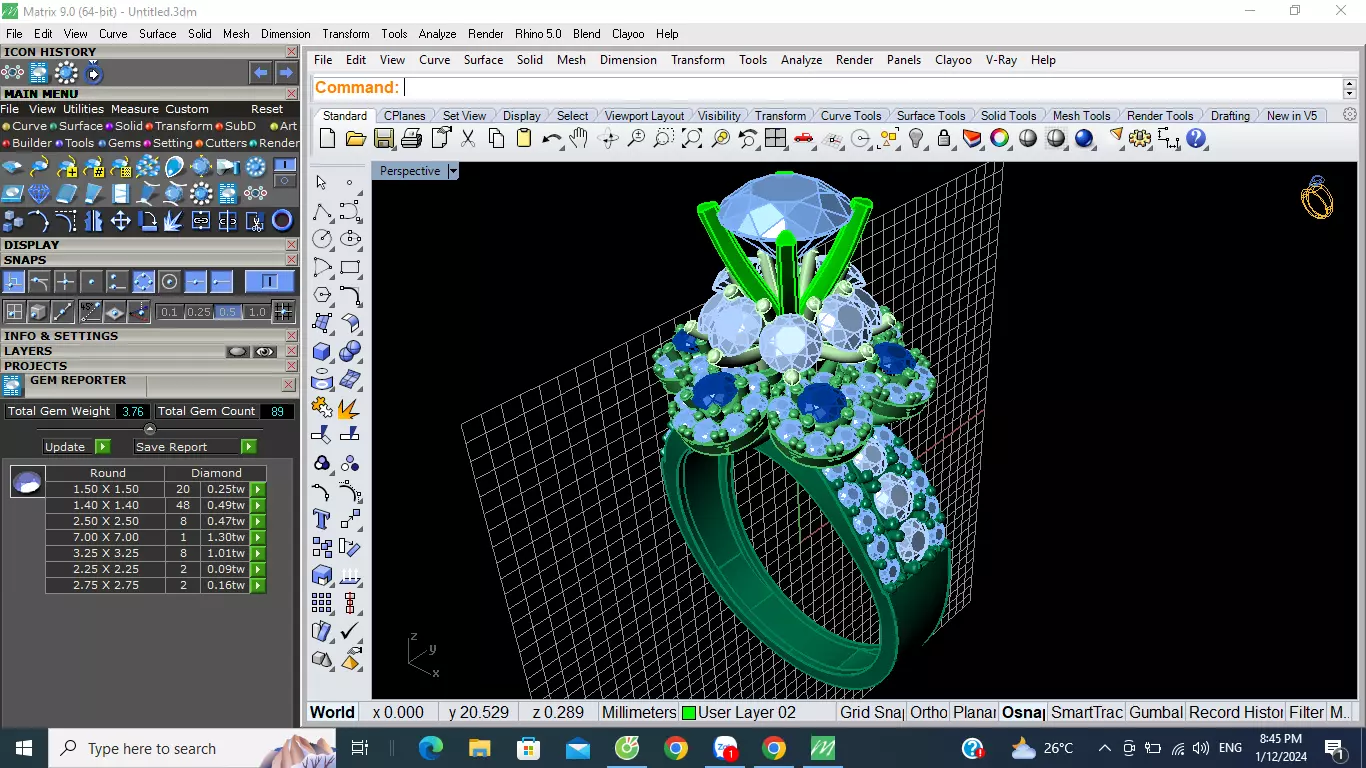Image resolution: width=1366 pixels, height=768 pixels.
Task: Open the Render Tools tab
Action: (1160, 116)
